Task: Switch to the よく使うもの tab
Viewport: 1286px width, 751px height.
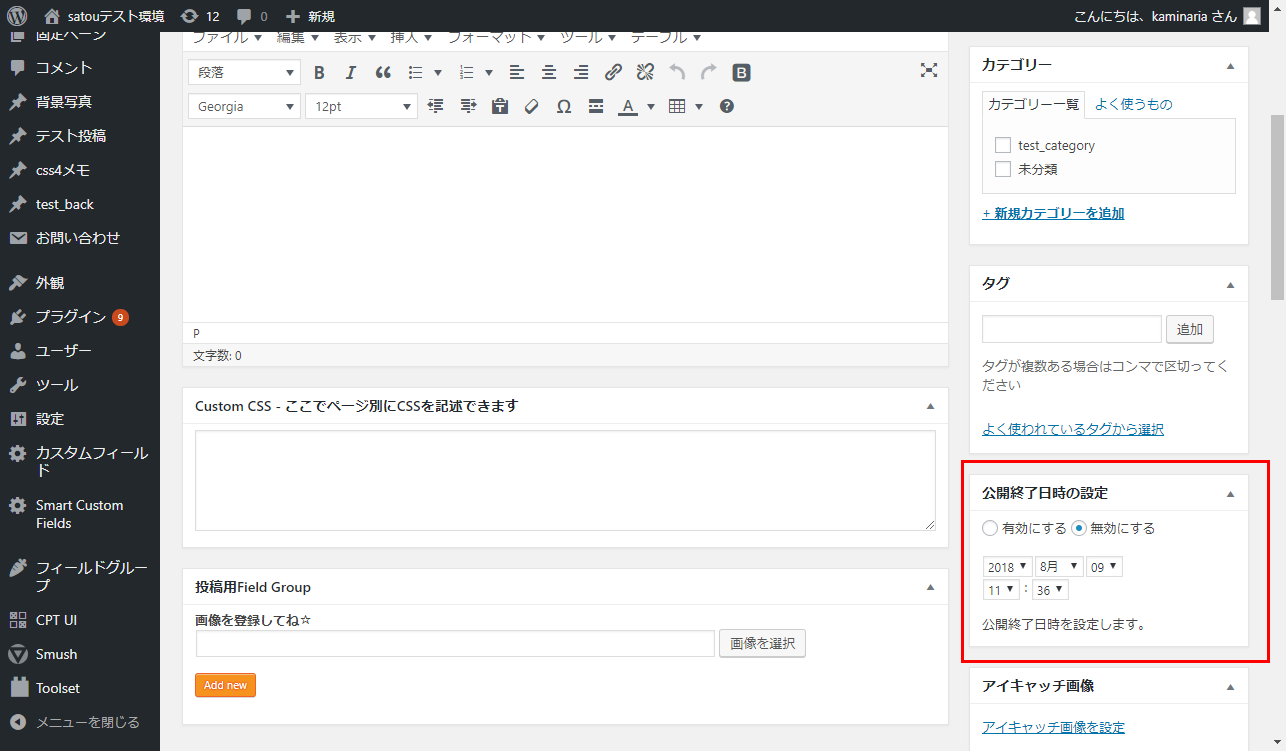Action: 1133,104
